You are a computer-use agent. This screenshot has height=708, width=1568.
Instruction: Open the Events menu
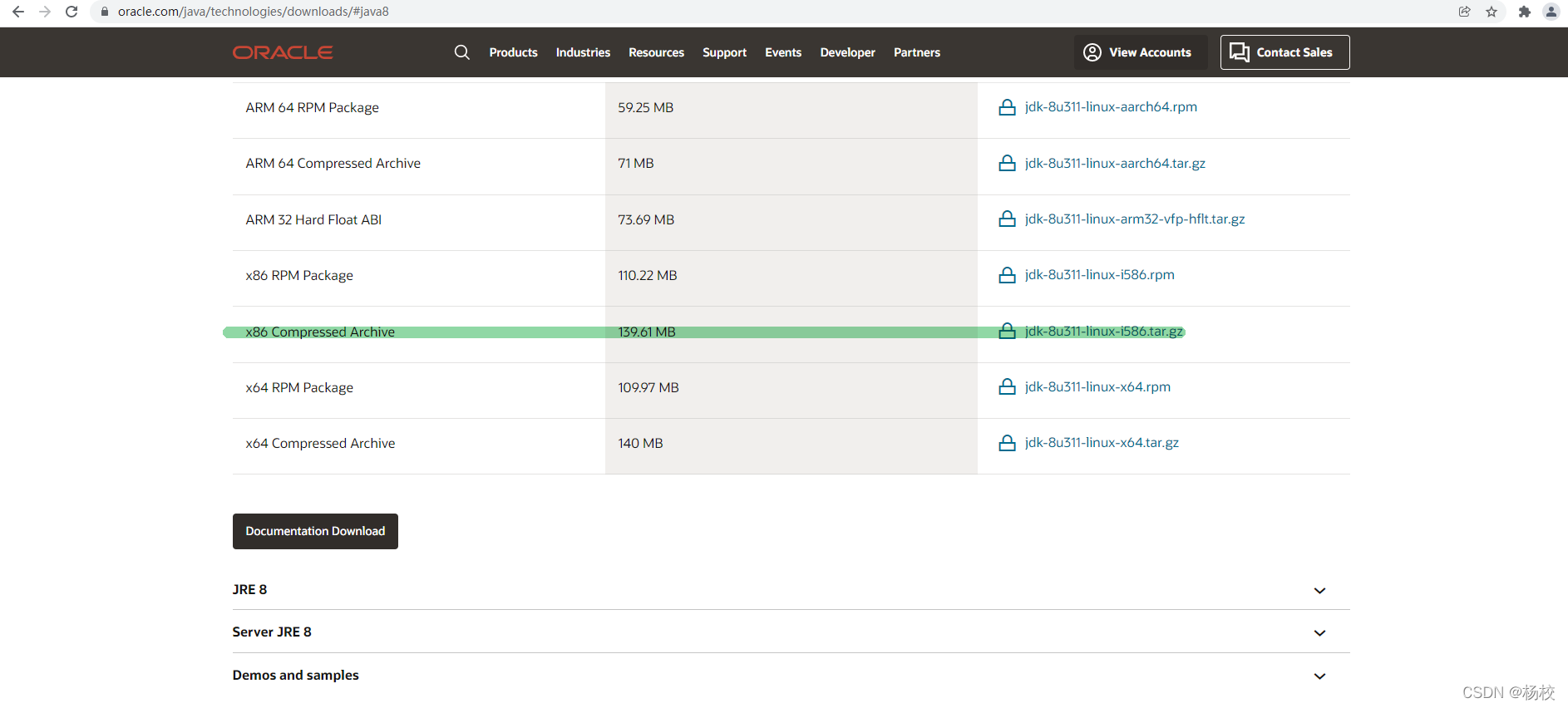click(783, 52)
